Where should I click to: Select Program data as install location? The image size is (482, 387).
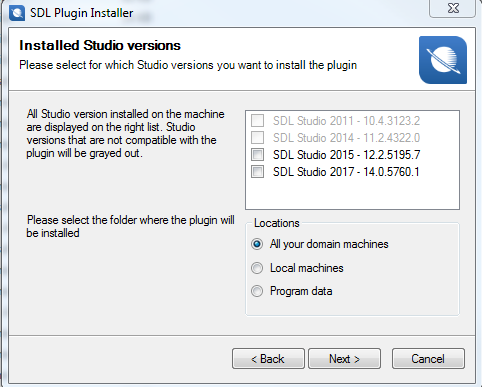[257, 291]
